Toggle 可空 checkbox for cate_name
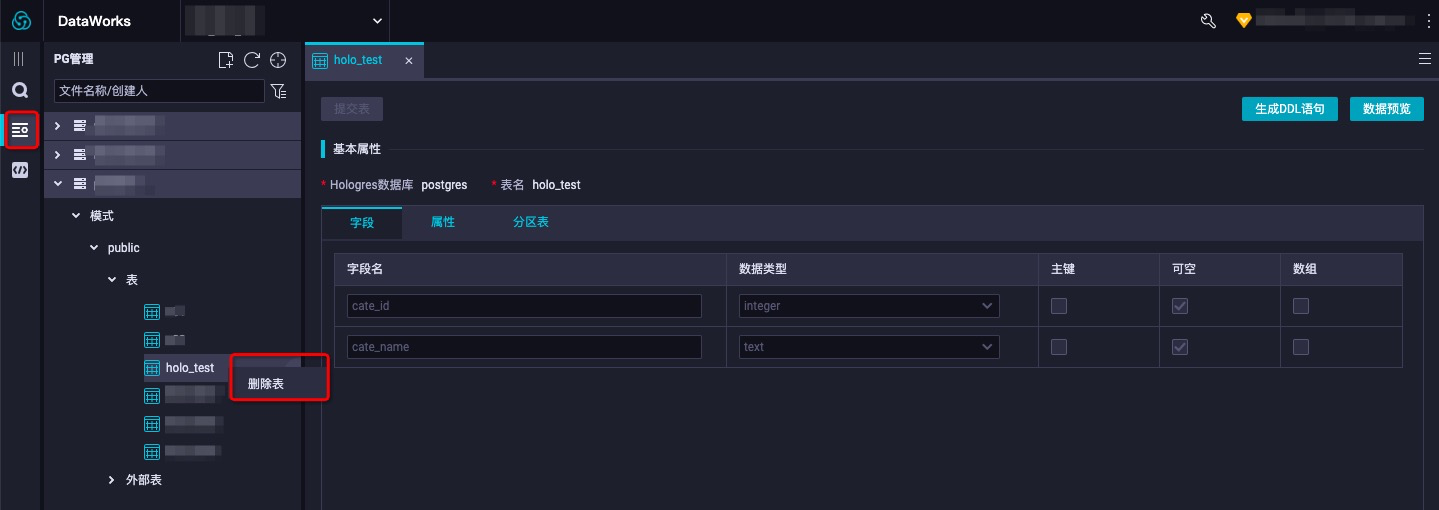Screen dimensions: 1439x510 [1180, 347]
